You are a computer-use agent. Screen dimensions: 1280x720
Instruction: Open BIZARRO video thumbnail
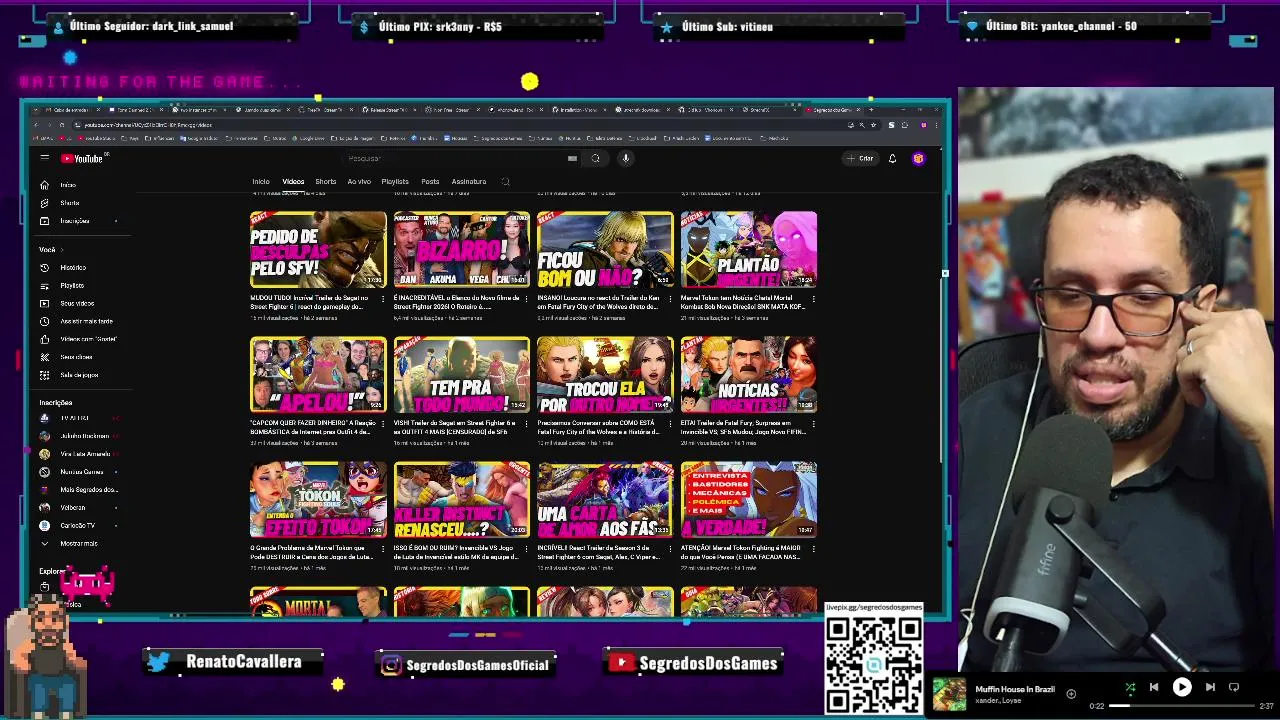pyautogui.click(x=461, y=249)
